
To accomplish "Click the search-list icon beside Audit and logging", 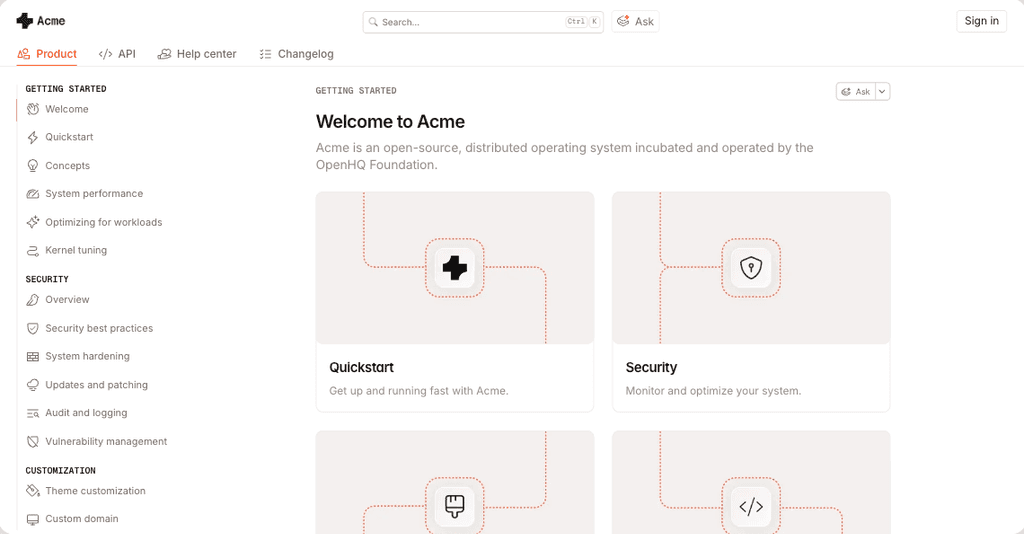I will (33, 413).
